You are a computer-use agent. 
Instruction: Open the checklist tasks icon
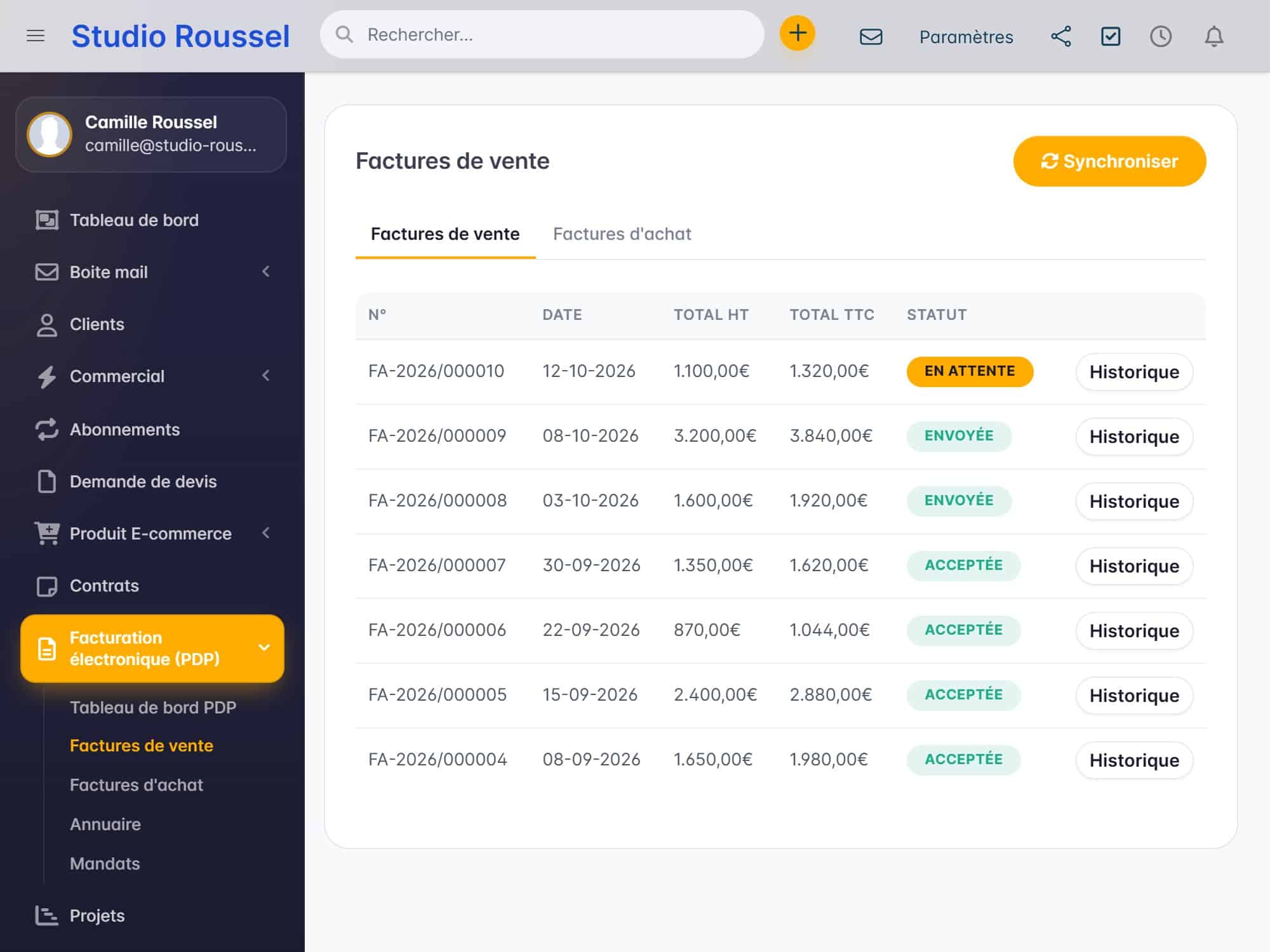[x=1111, y=36]
